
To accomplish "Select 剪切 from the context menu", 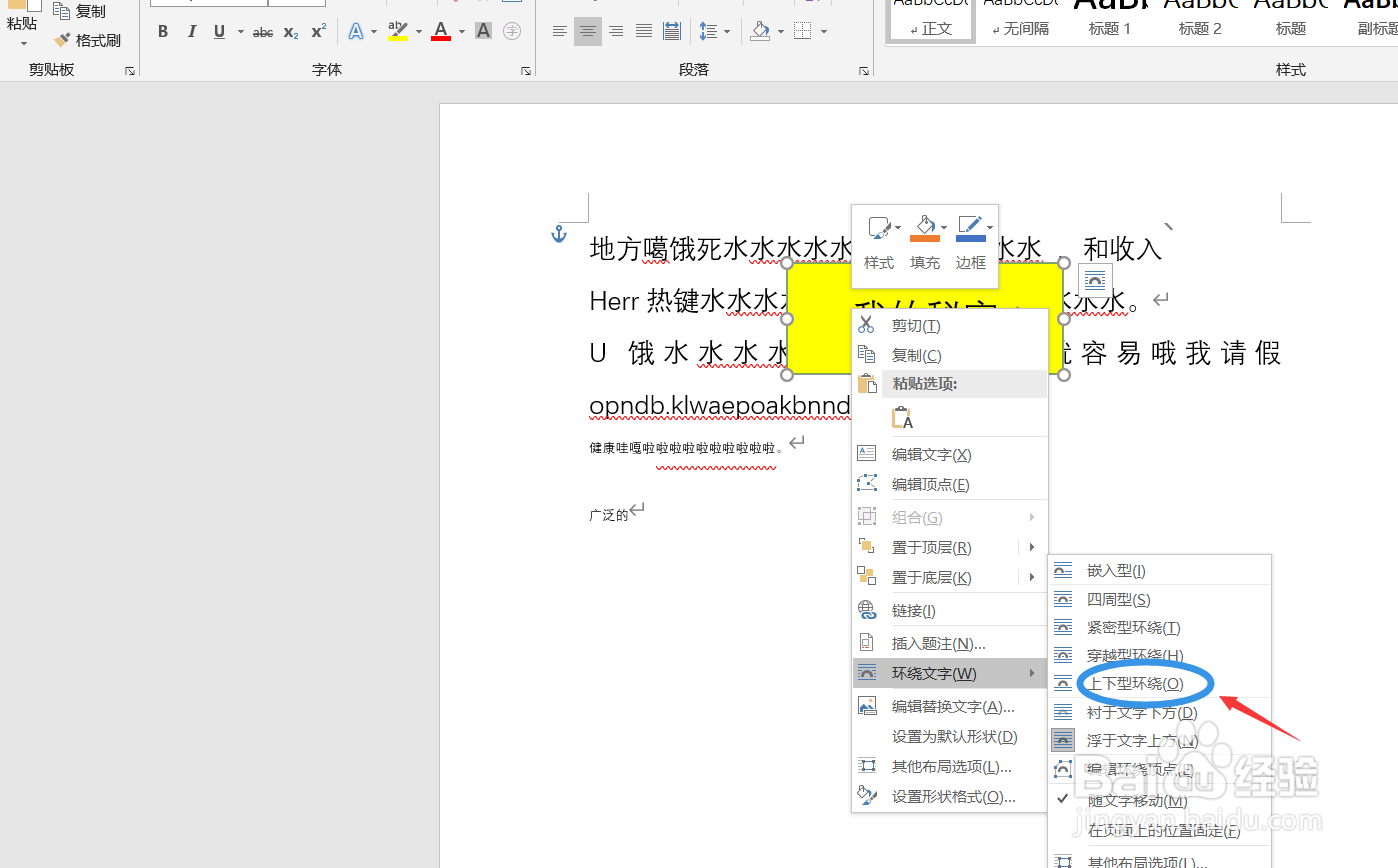I will (x=914, y=324).
